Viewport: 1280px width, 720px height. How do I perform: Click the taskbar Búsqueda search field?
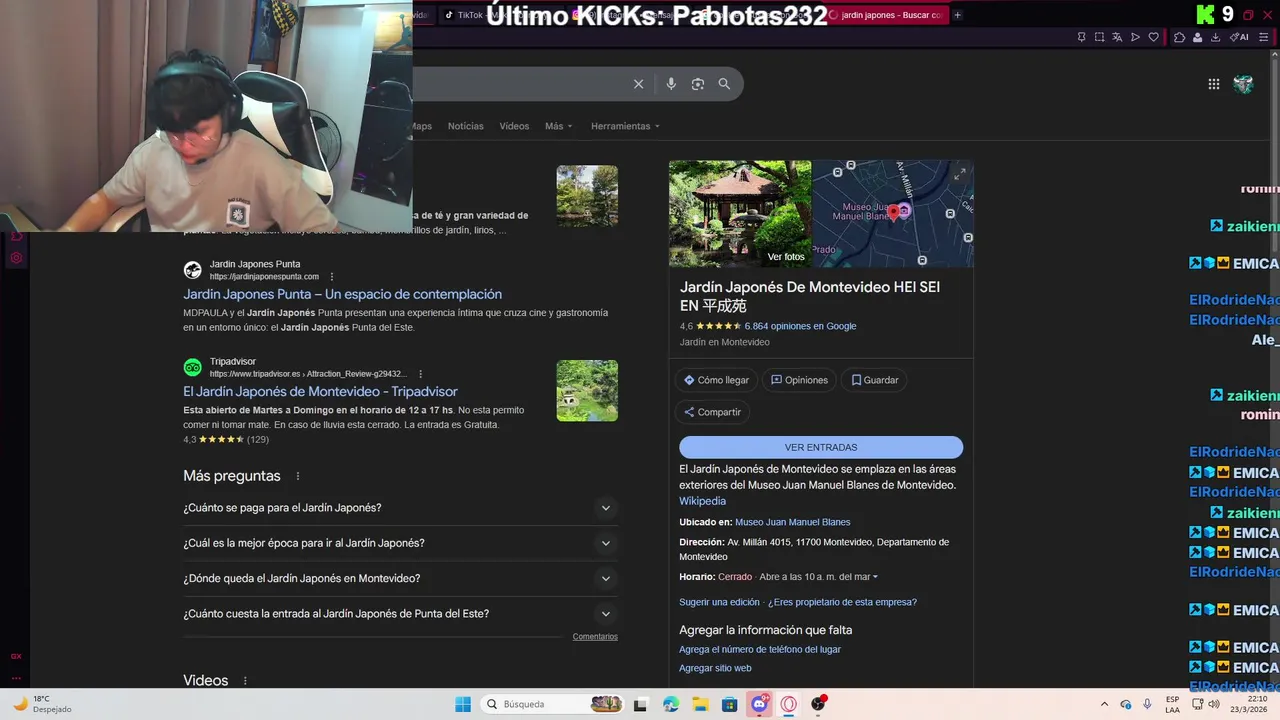[552, 704]
